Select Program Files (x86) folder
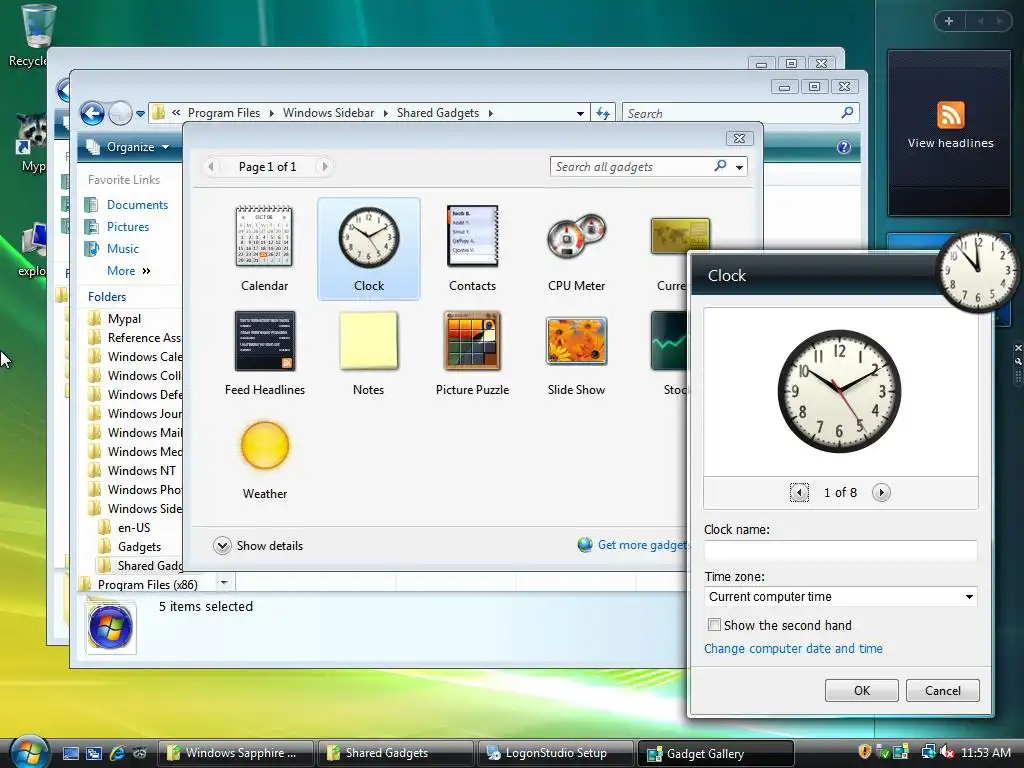This screenshot has height=768, width=1024. click(147, 584)
